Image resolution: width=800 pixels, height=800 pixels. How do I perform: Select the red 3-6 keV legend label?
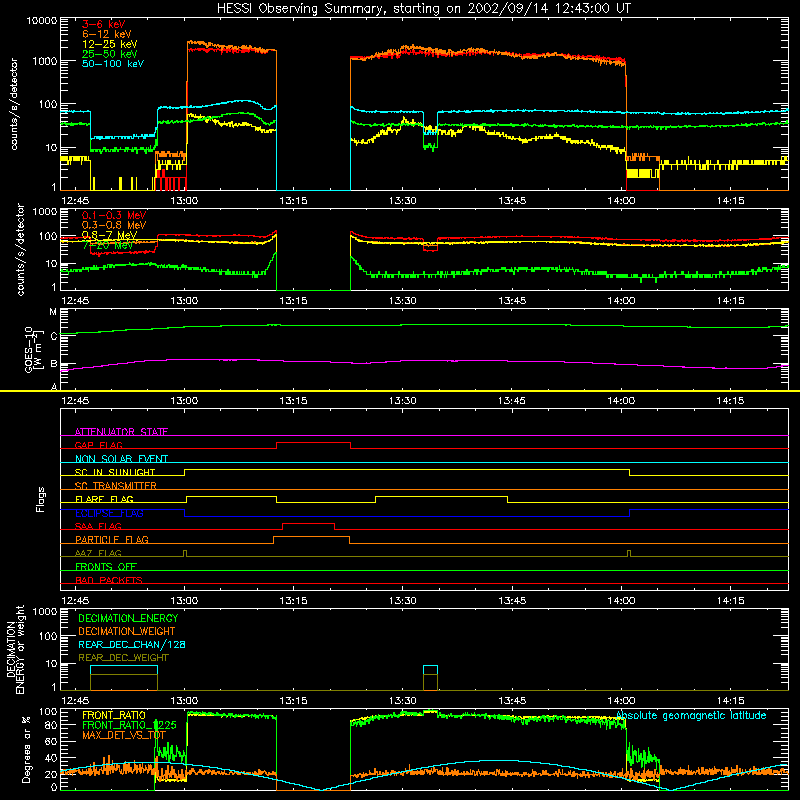(x=103, y=24)
